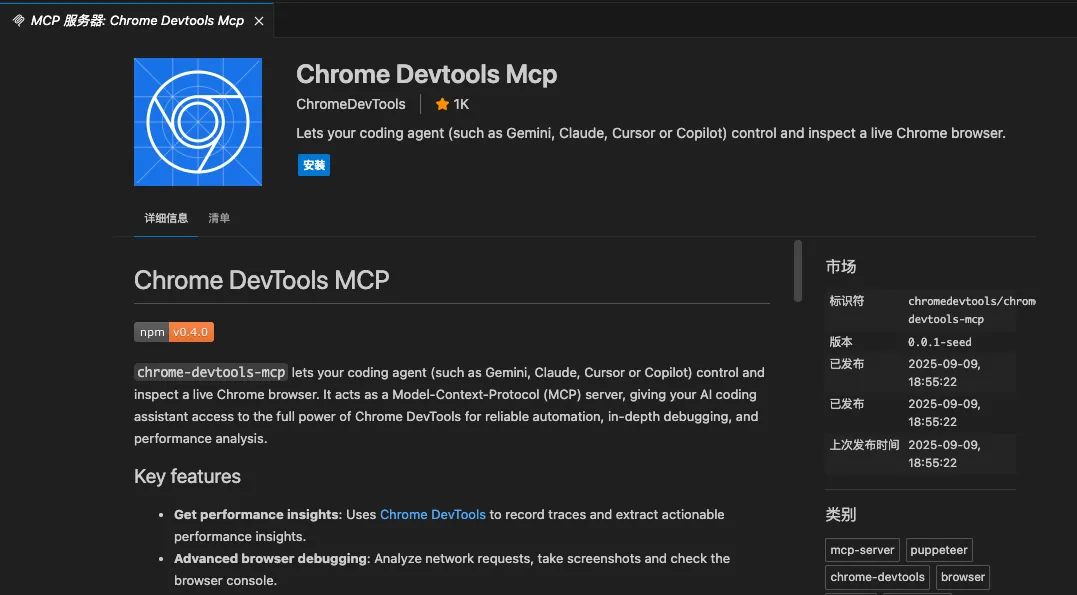
Task: Click the Key features heading
Action: click(188, 476)
